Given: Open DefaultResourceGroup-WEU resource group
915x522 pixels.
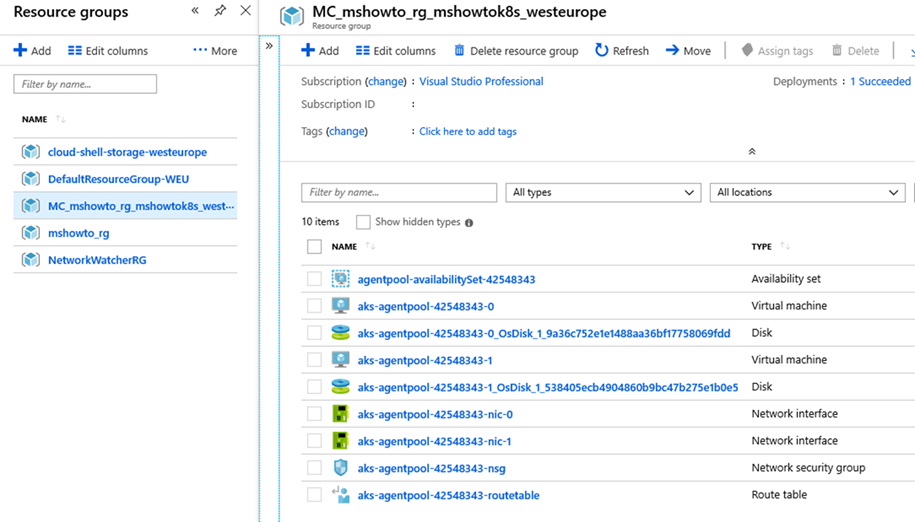Looking at the screenshot, I should coord(118,179).
